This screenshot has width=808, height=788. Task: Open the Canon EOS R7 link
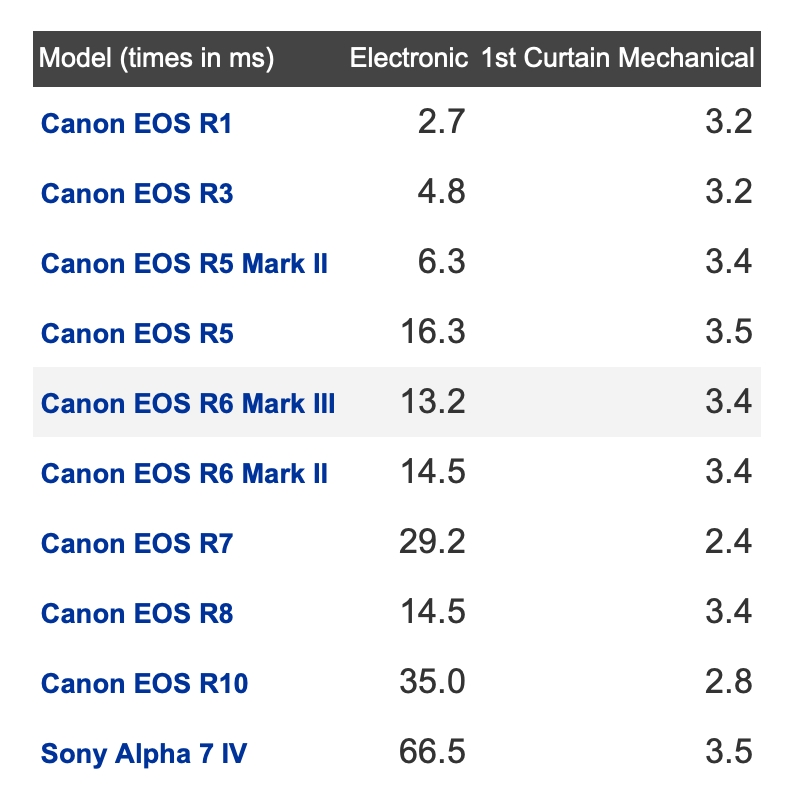point(137,543)
